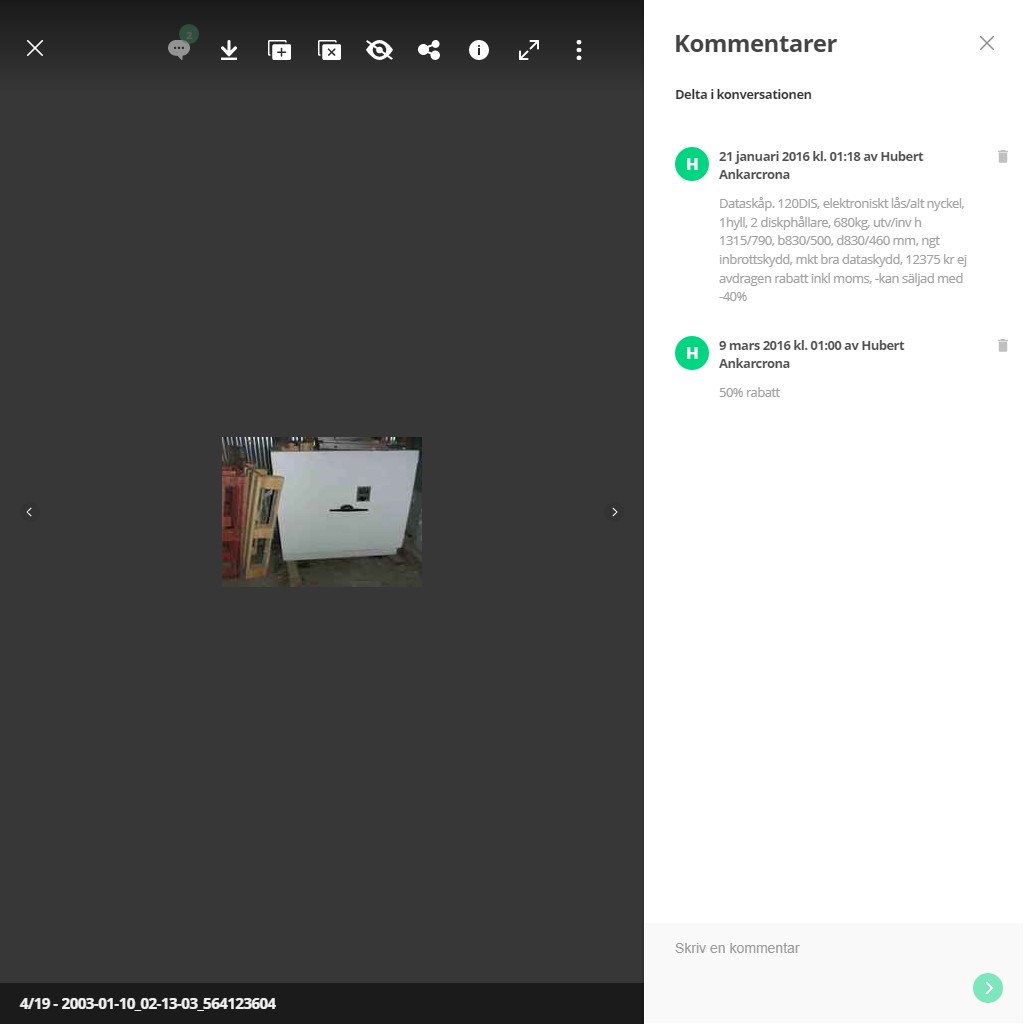The height and width of the screenshot is (1024, 1024).
Task: Select the '50% rabatt' comment text
Action: (749, 392)
